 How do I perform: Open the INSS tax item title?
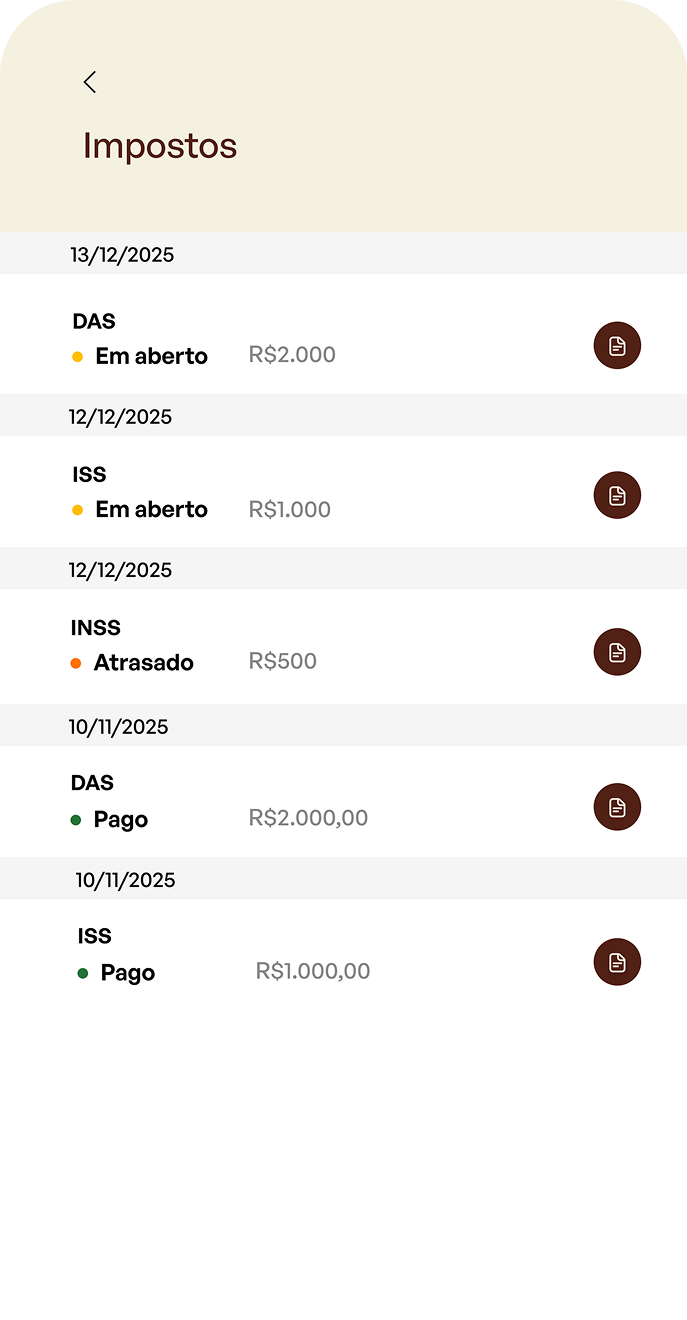click(x=96, y=628)
